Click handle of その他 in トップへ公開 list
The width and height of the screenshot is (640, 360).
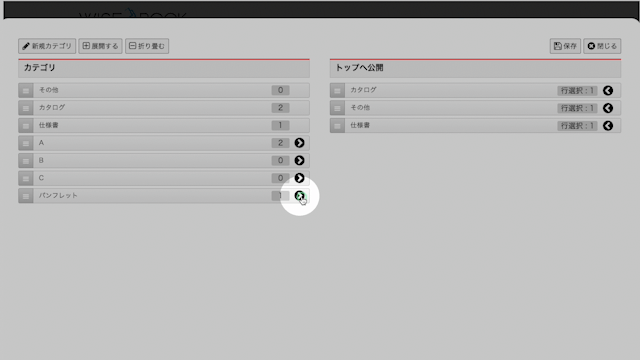tap(337, 108)
